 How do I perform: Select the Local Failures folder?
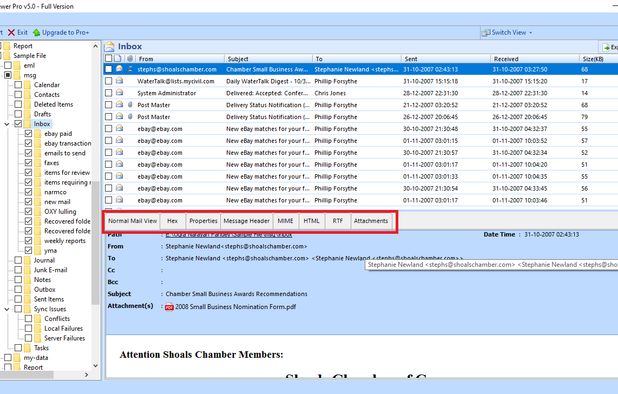click(x=63, y=328)
